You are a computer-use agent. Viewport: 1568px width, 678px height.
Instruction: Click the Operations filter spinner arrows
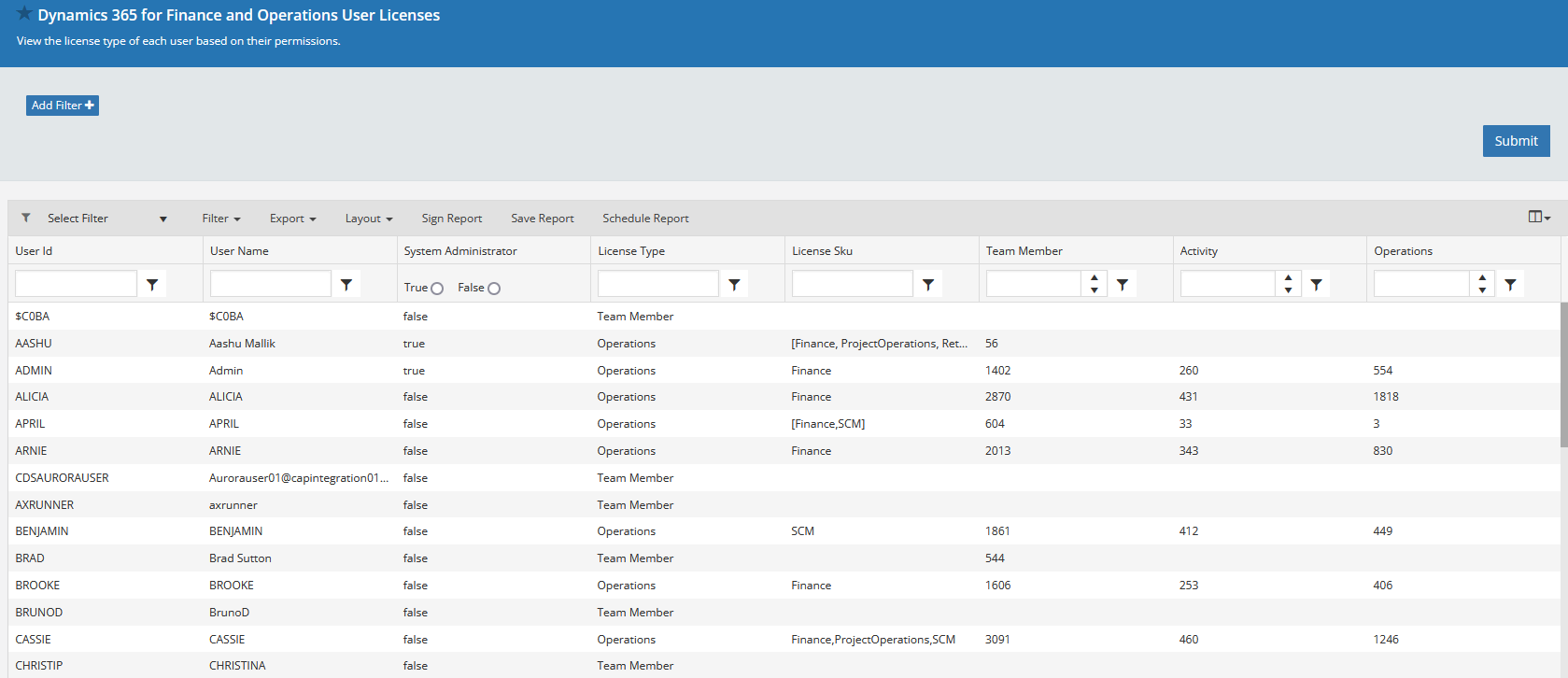[1482, 284]
